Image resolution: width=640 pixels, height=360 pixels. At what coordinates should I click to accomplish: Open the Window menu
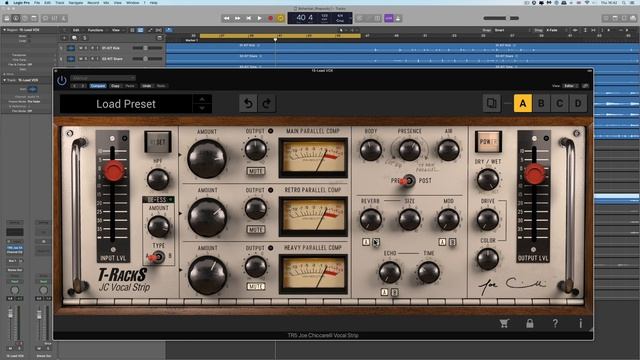click(x=133, y=2)
